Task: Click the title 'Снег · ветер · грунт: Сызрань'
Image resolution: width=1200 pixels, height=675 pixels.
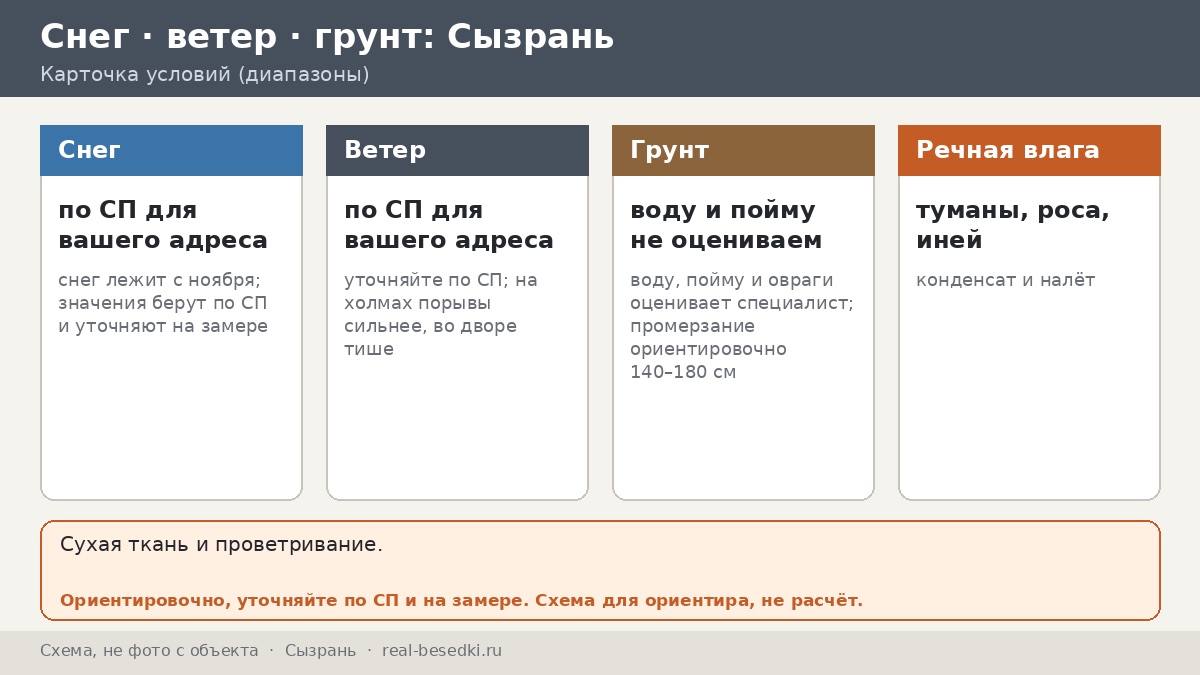Action: coord(327,37)
